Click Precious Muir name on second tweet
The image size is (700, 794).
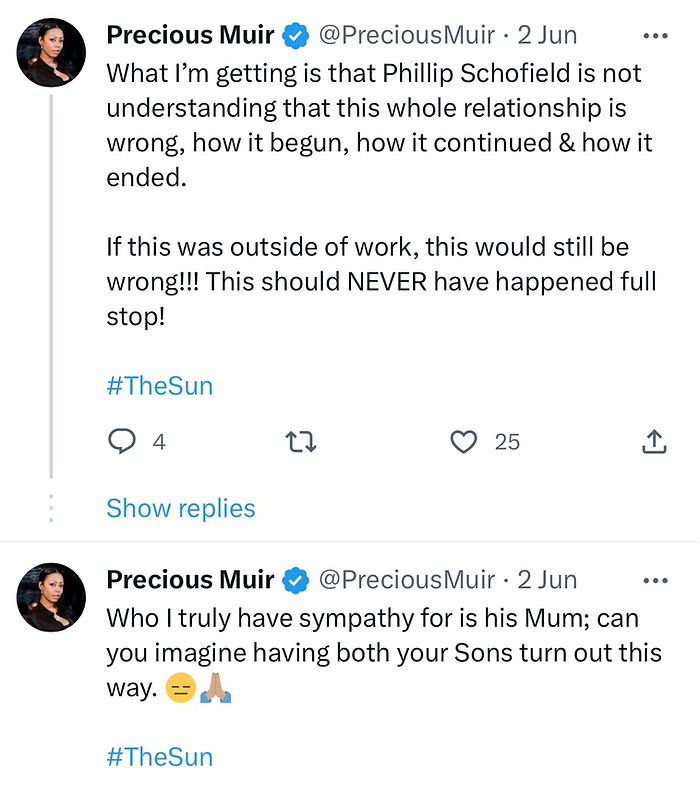click(190, 580)
